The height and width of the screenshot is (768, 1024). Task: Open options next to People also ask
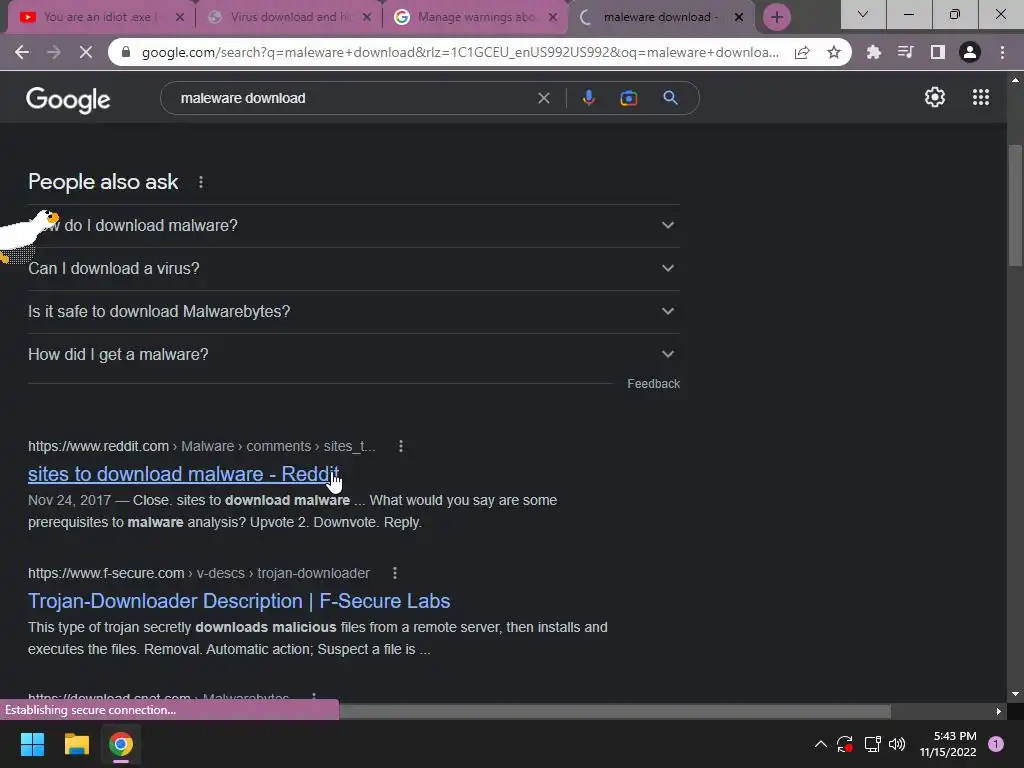point(200,182)
